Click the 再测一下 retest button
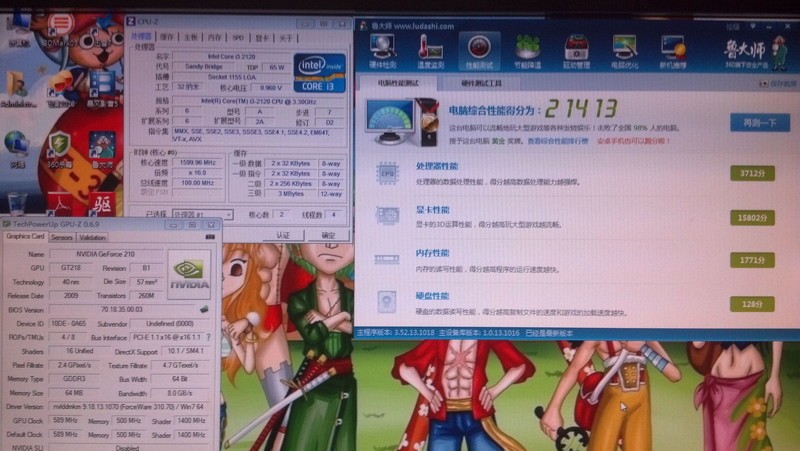Screen dimensions: 800x451 pyautogui.click(x=760, y=123)
